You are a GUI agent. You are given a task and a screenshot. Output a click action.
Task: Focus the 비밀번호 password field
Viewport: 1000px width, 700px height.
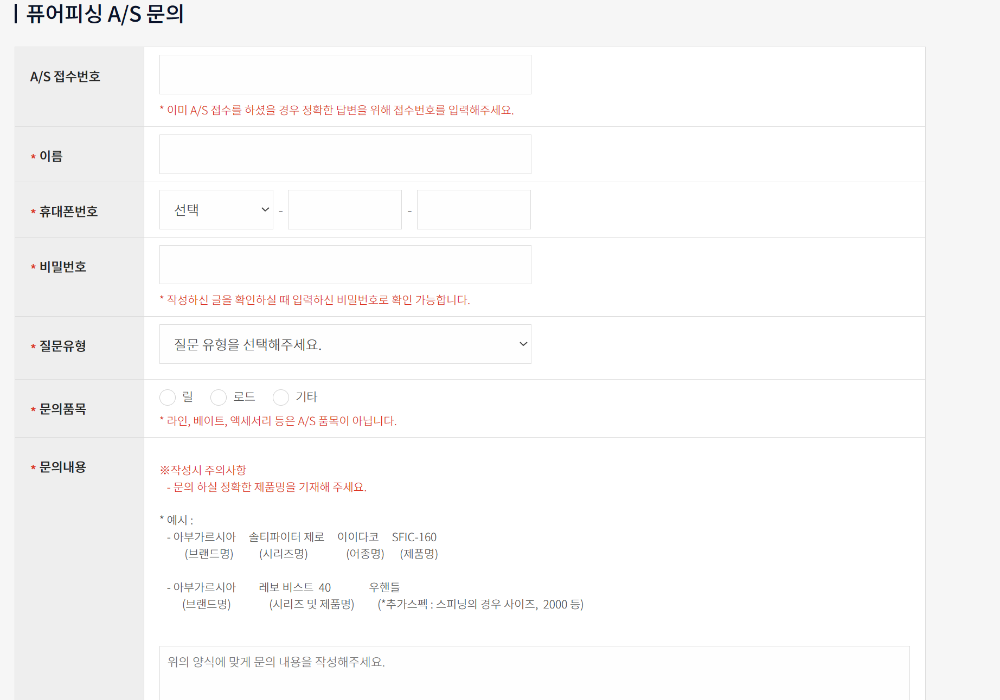coord(345,264)
